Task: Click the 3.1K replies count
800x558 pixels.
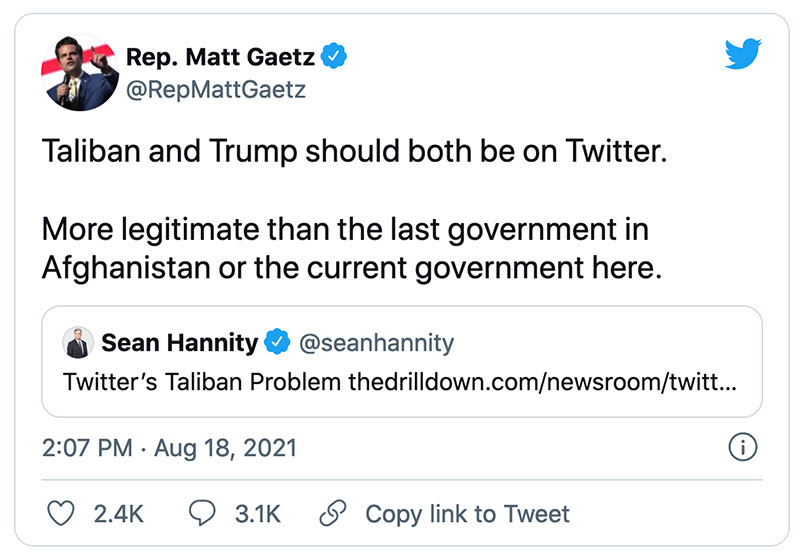Action: tap(258, 514)
